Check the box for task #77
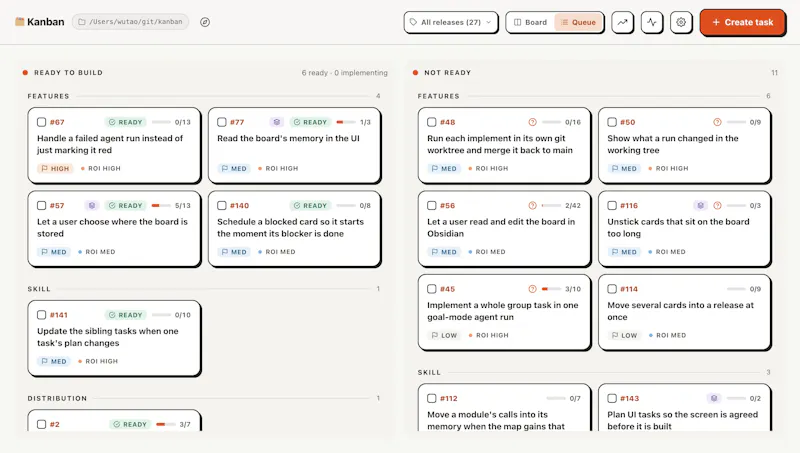Viewport: 800px width, 453px height. tap(222, 122)
